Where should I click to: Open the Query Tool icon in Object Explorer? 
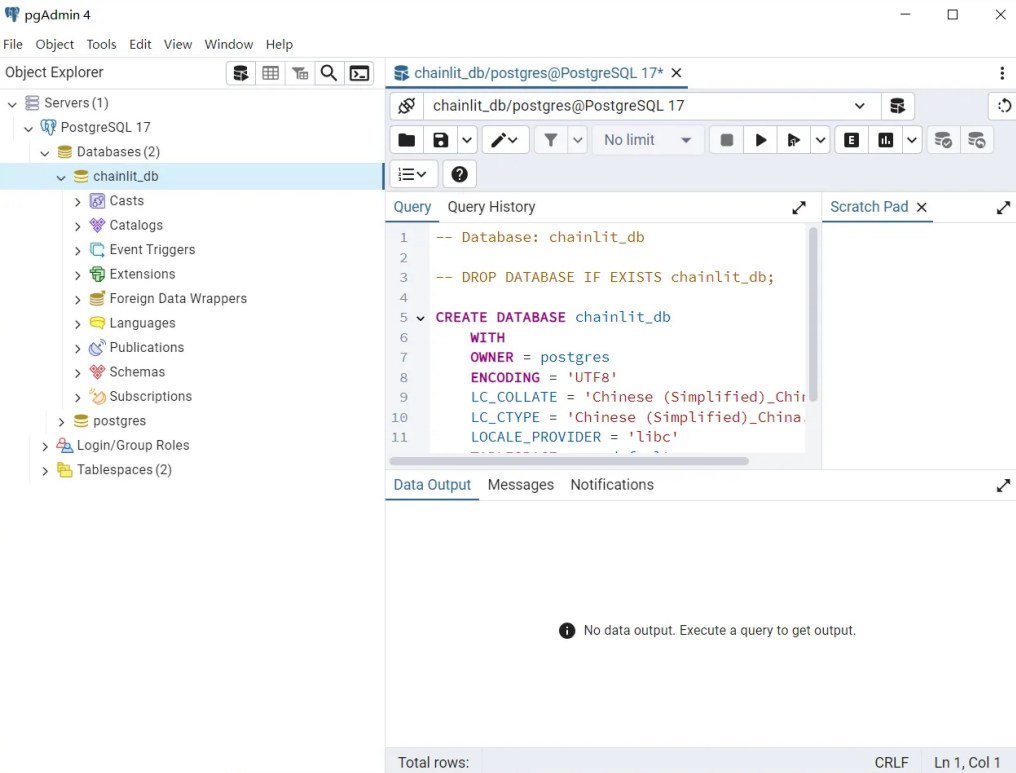click(x=240, y=73)
